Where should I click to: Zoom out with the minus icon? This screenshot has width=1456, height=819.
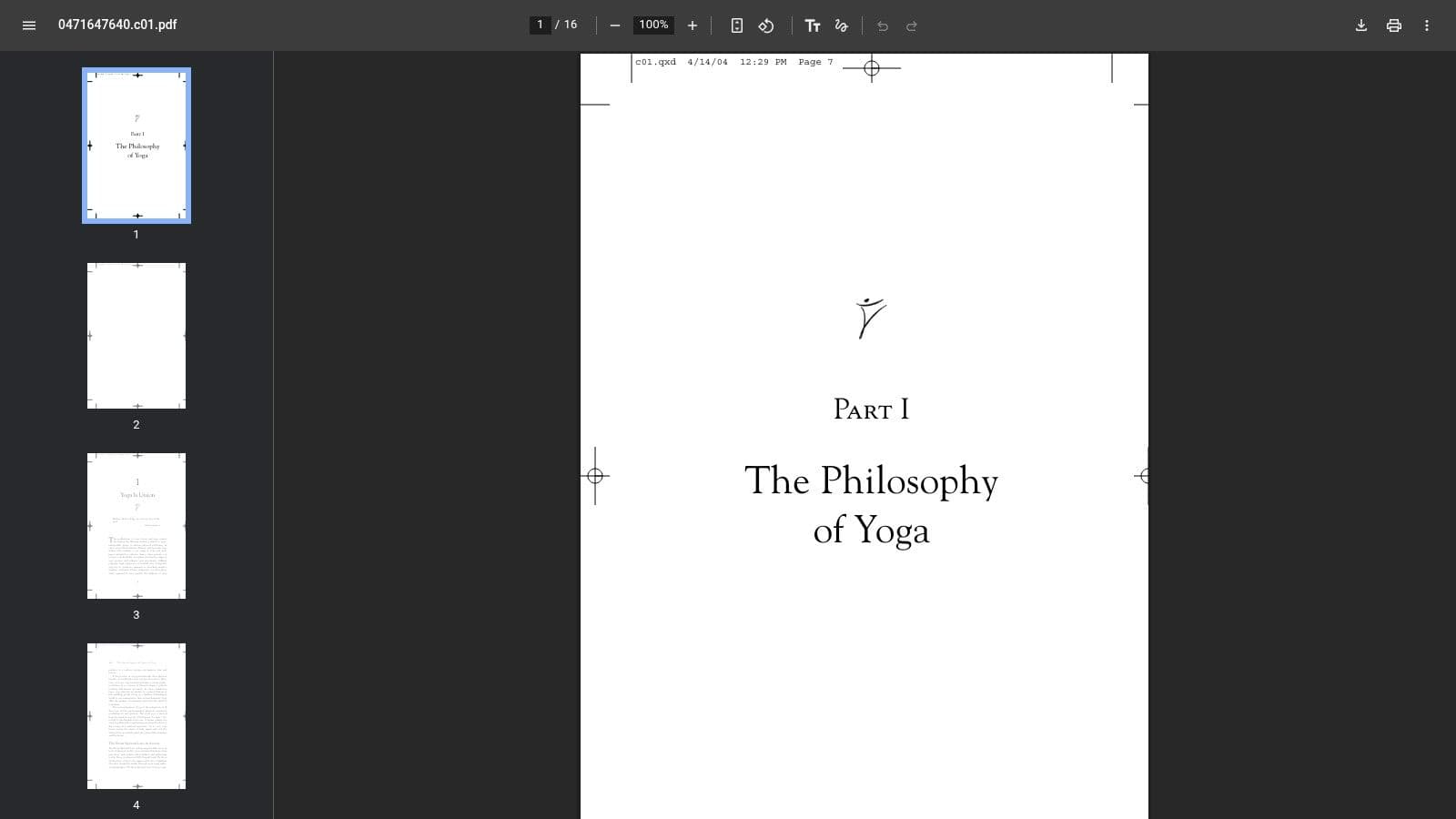point(615,25)
